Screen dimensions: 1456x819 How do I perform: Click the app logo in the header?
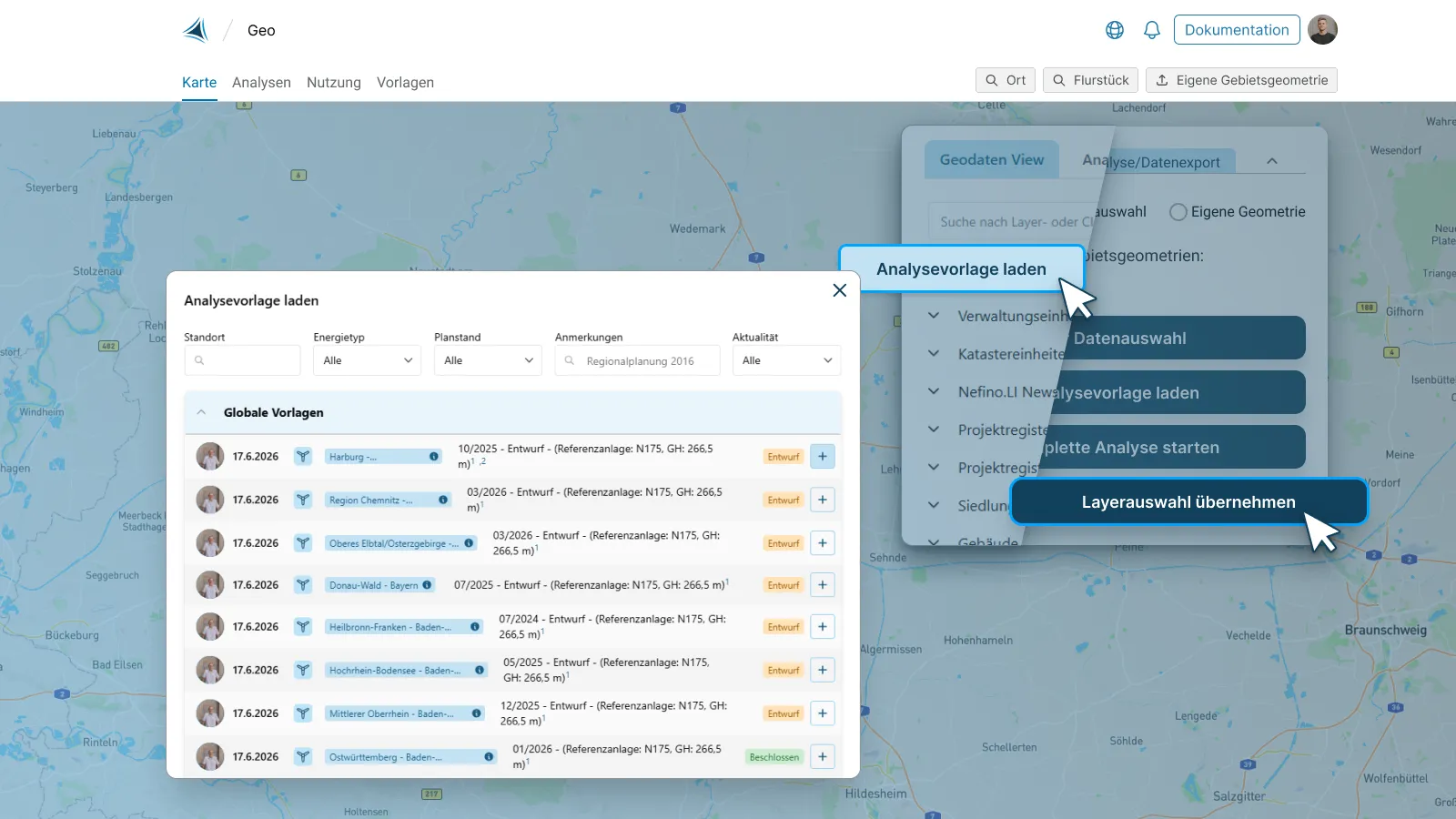click(x=196, y=30)
